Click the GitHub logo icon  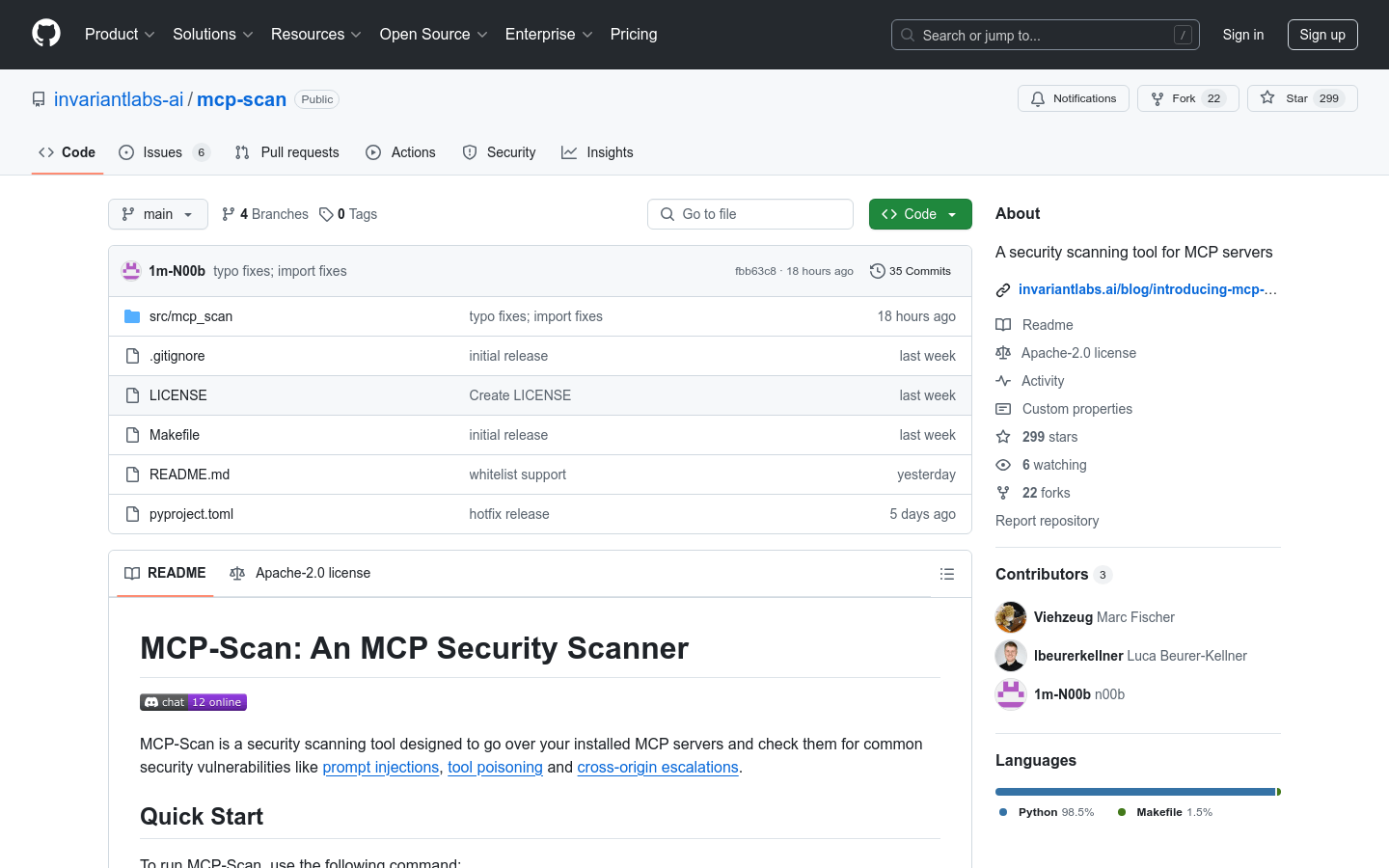(46, 34)
